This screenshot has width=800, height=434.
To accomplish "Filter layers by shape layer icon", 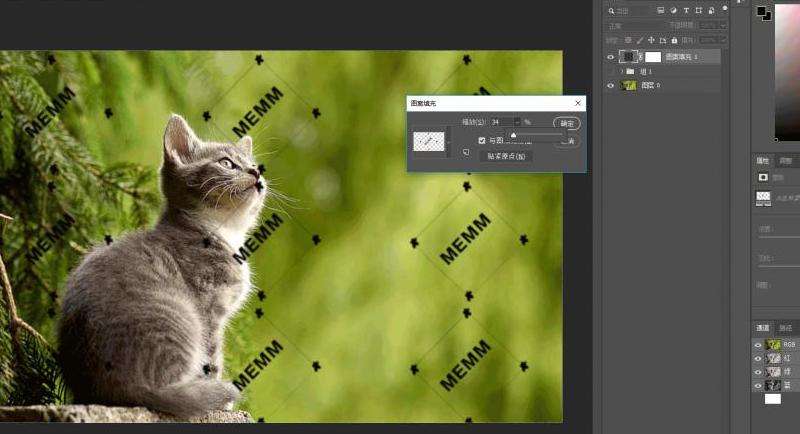I will [698, 11].
